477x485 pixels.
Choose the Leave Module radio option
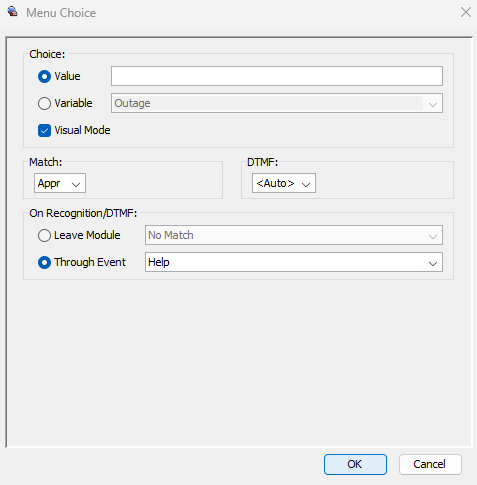click(x=44, y=235)
